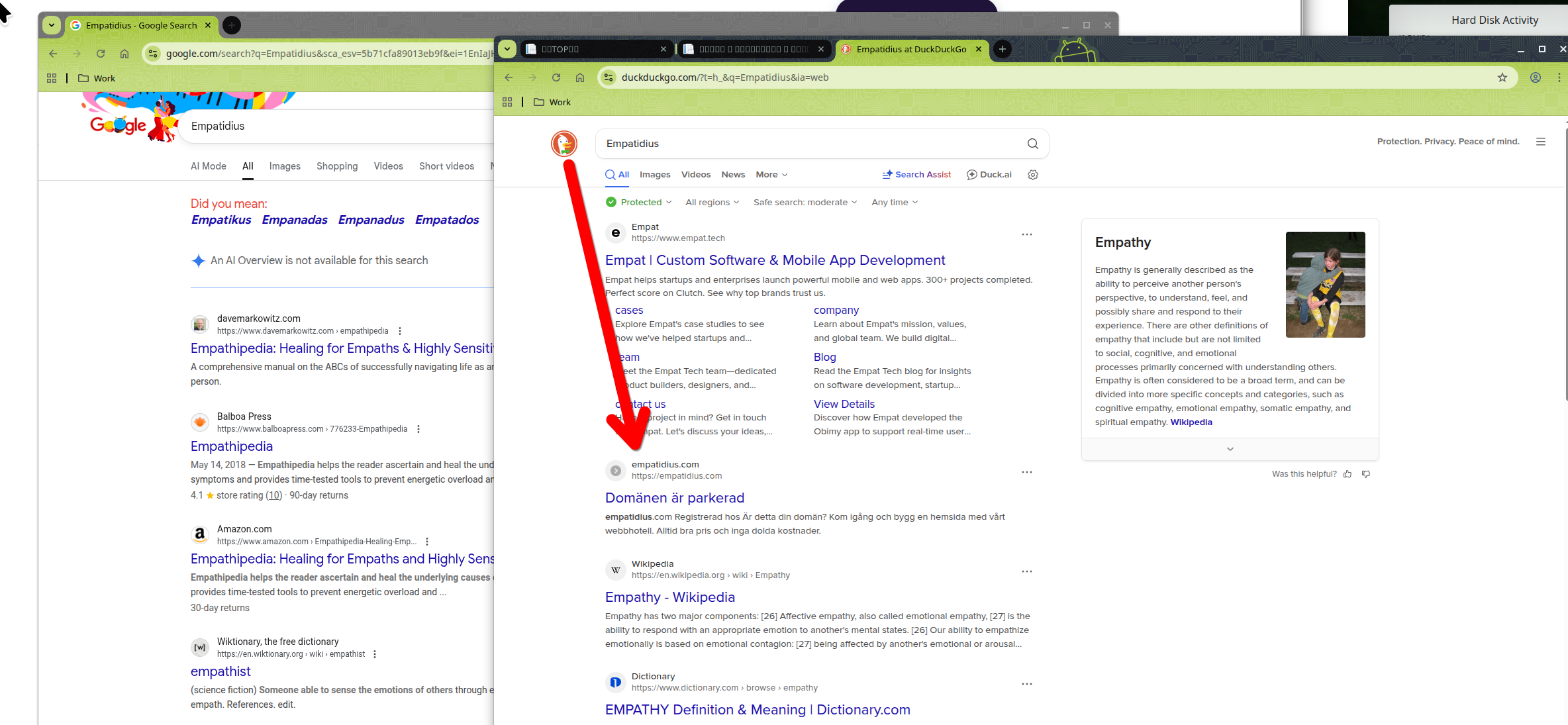Expand Empathy info card chevron
The height and width of the screenshot is (725, 1568).
pos(1230,449)
